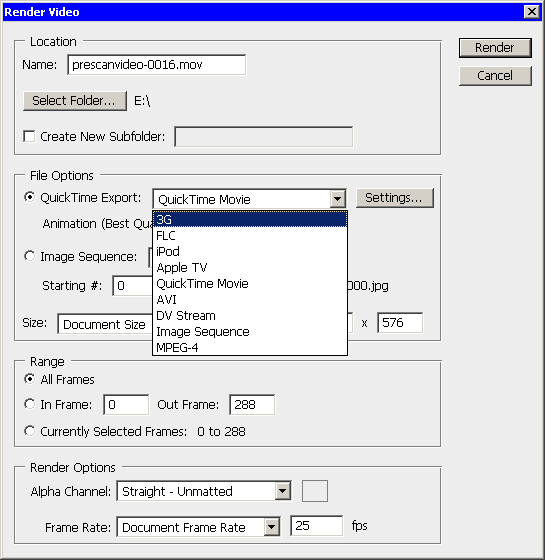Choose All Frames range option

(29, 379)
